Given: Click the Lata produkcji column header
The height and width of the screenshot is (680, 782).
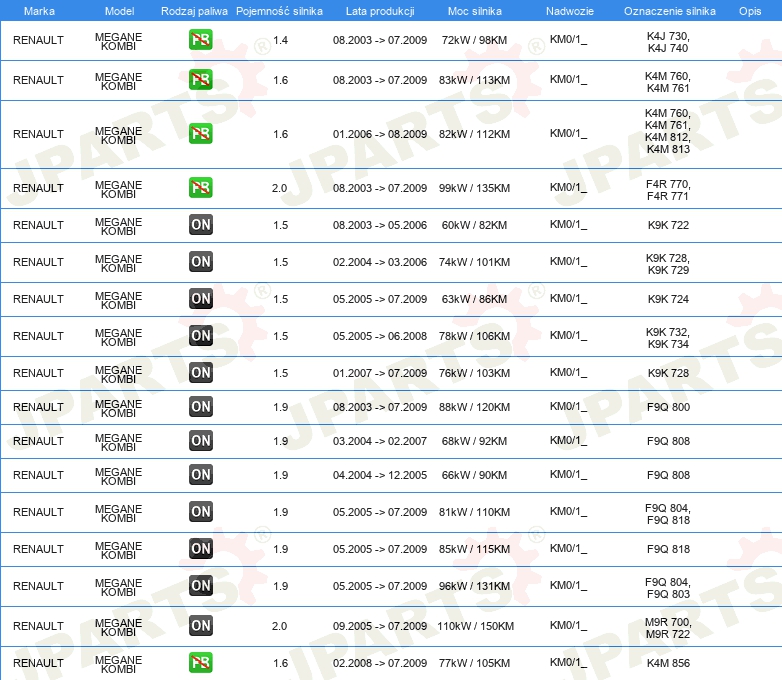Looking at the screenshot, I should coord(380,11).
